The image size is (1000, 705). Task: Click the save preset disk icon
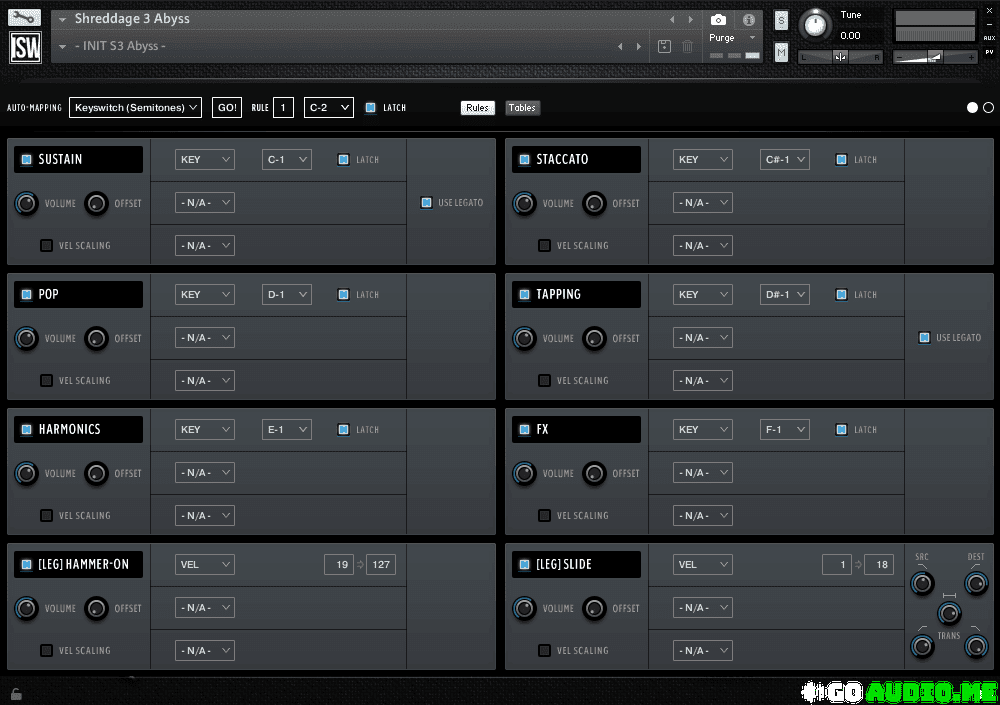665,47
